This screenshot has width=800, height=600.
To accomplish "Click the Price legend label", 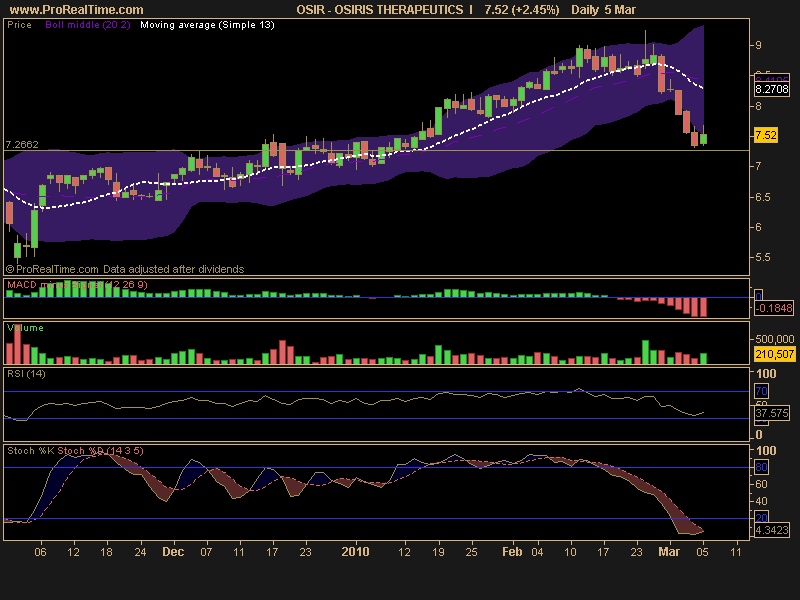I will coord(19,24).
